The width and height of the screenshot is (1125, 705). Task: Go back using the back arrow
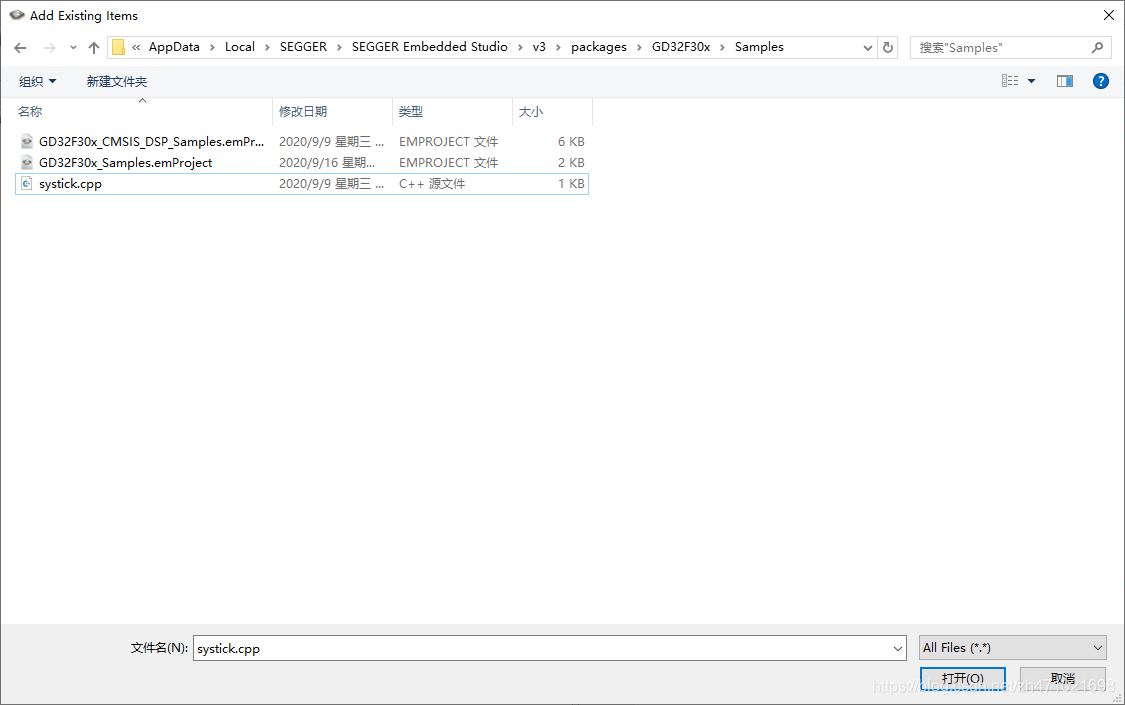(x=20, y=47)
